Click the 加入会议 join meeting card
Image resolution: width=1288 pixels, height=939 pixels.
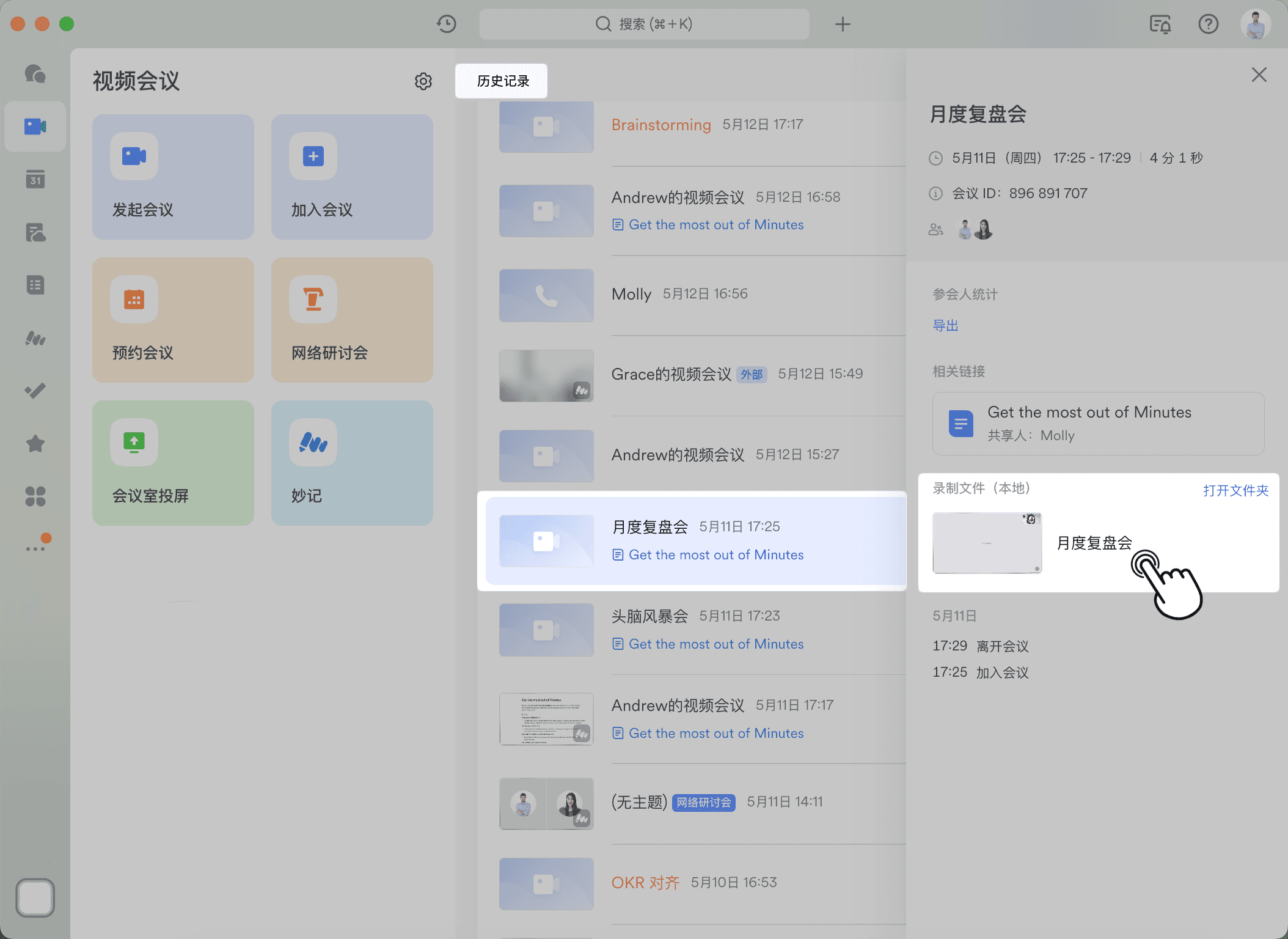(352, 177)
